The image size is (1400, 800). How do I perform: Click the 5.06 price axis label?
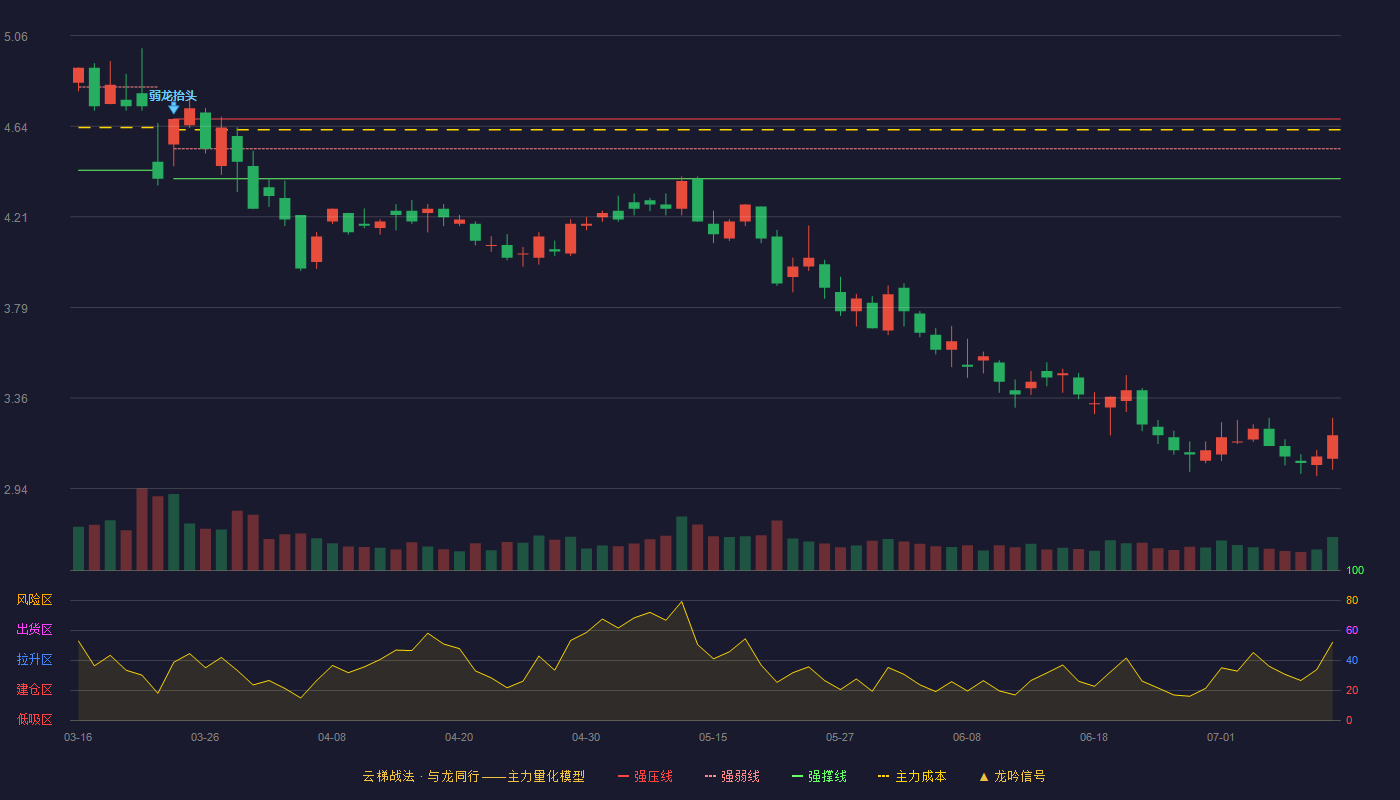[16, 37]
